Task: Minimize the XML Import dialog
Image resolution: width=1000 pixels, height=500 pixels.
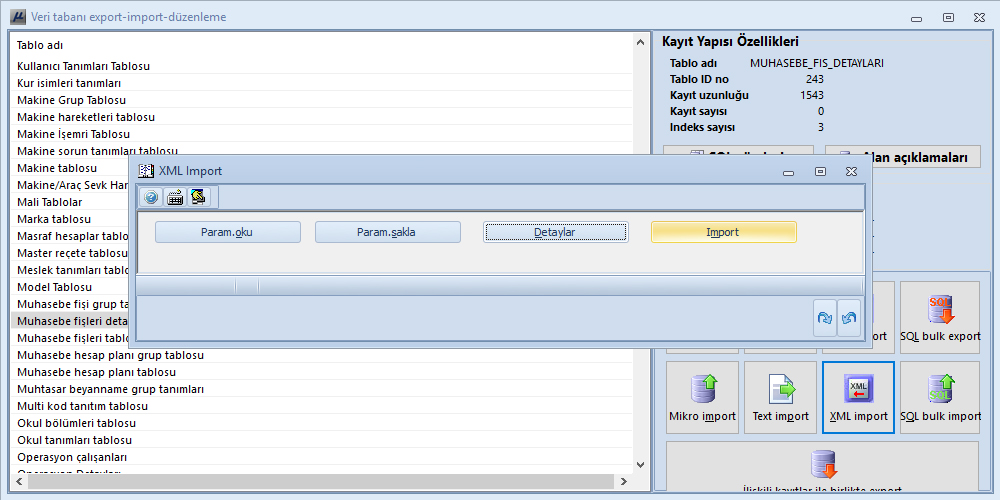Action: tap(790, 172)
